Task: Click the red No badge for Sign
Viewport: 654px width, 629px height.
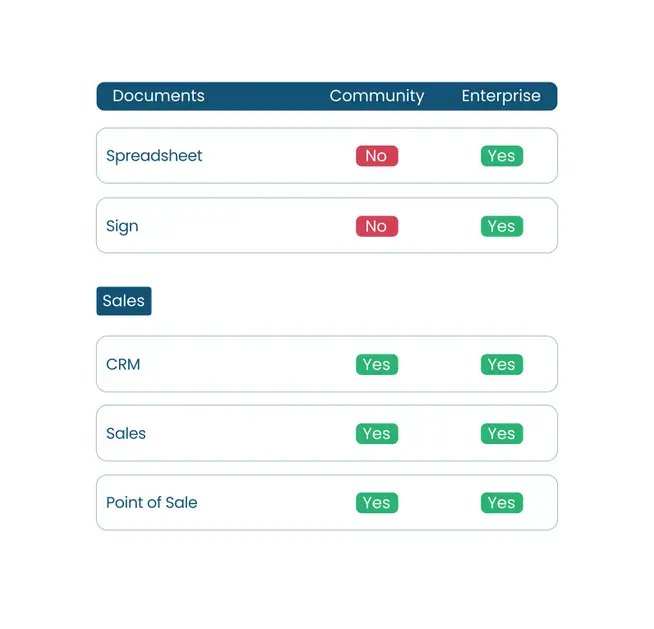Action: pos(376,226)
